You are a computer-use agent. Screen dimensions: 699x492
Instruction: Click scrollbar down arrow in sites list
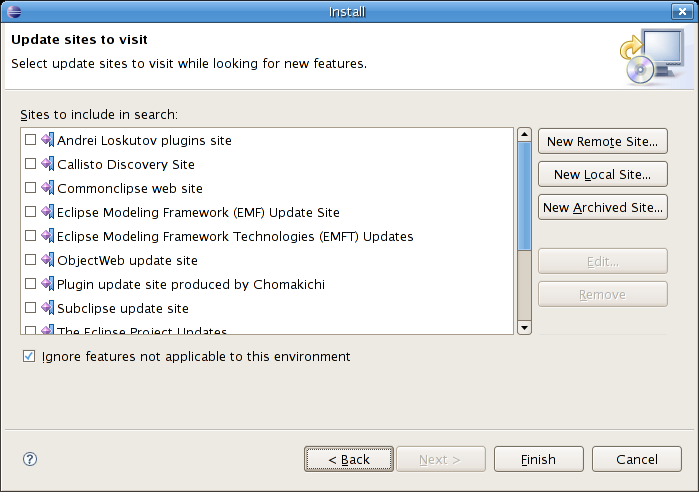(x=524, y=328)
